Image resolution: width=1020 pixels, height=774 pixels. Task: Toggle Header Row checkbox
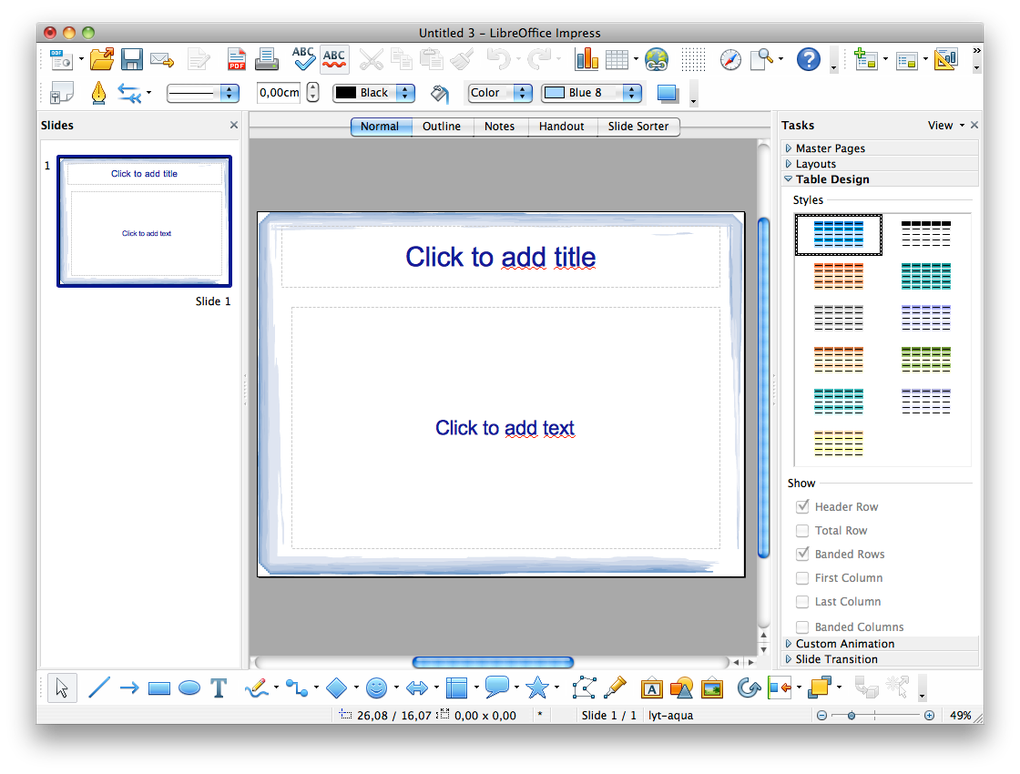tap(803, 506)
